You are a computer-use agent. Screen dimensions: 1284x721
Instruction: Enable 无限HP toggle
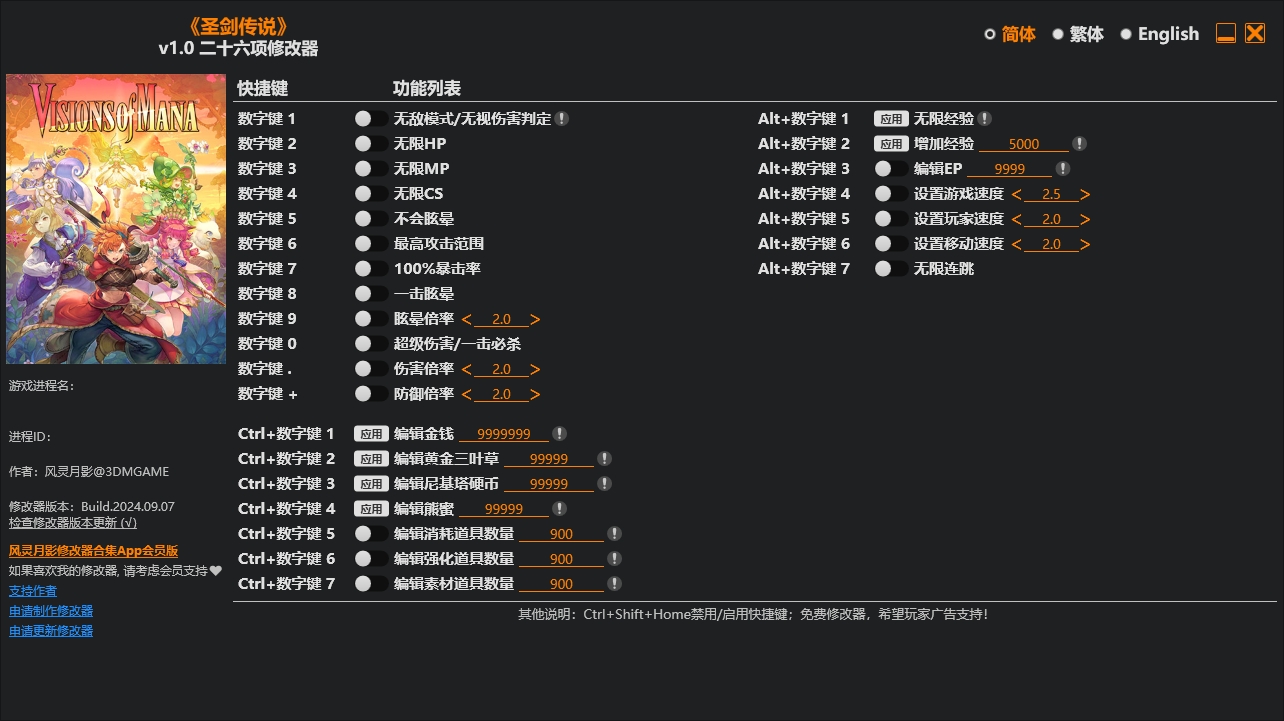pyautogui.click(x=371, y=144)
